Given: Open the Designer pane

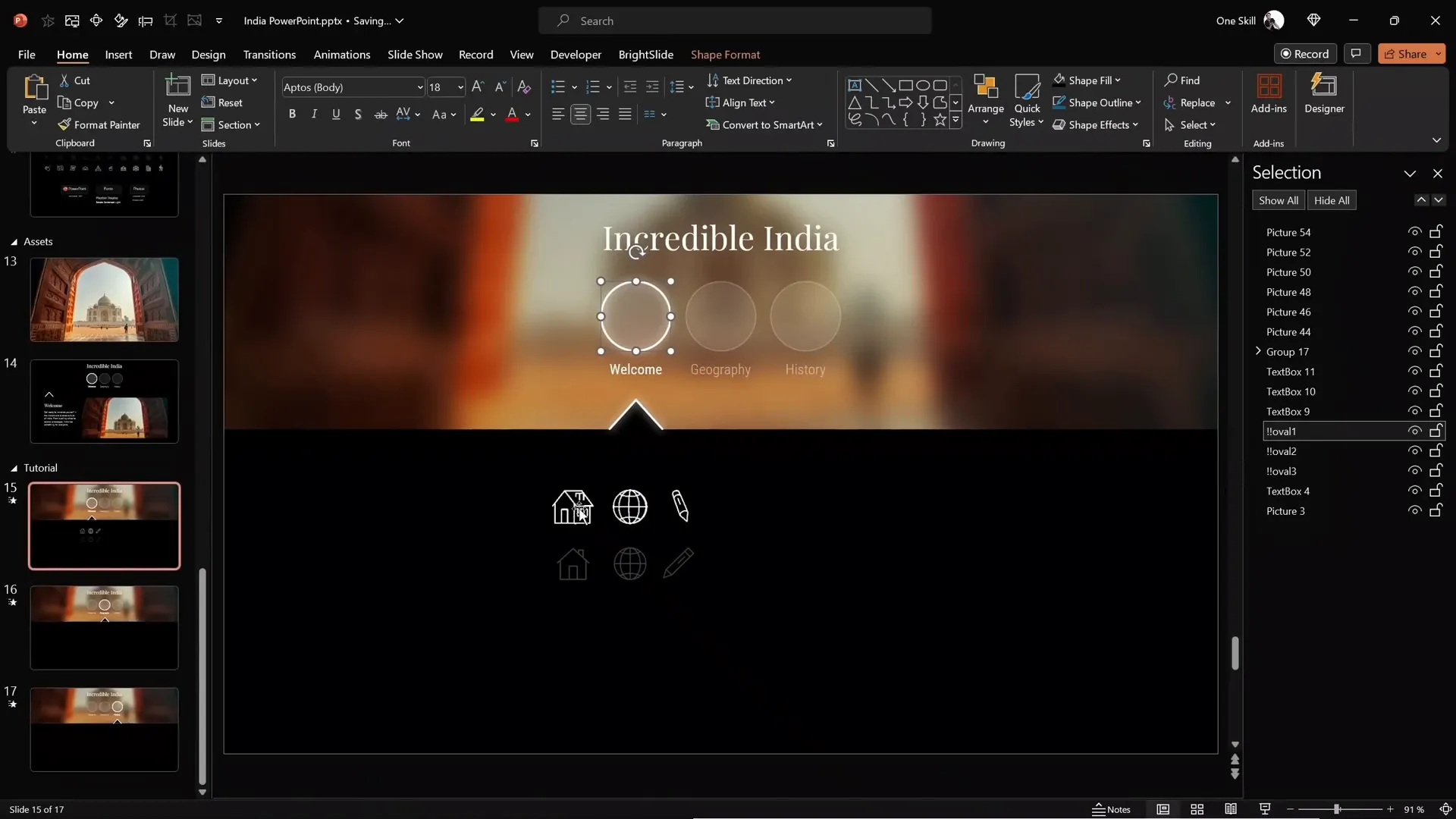Looking at the screenshot, I should click(x=1324, y=94).
